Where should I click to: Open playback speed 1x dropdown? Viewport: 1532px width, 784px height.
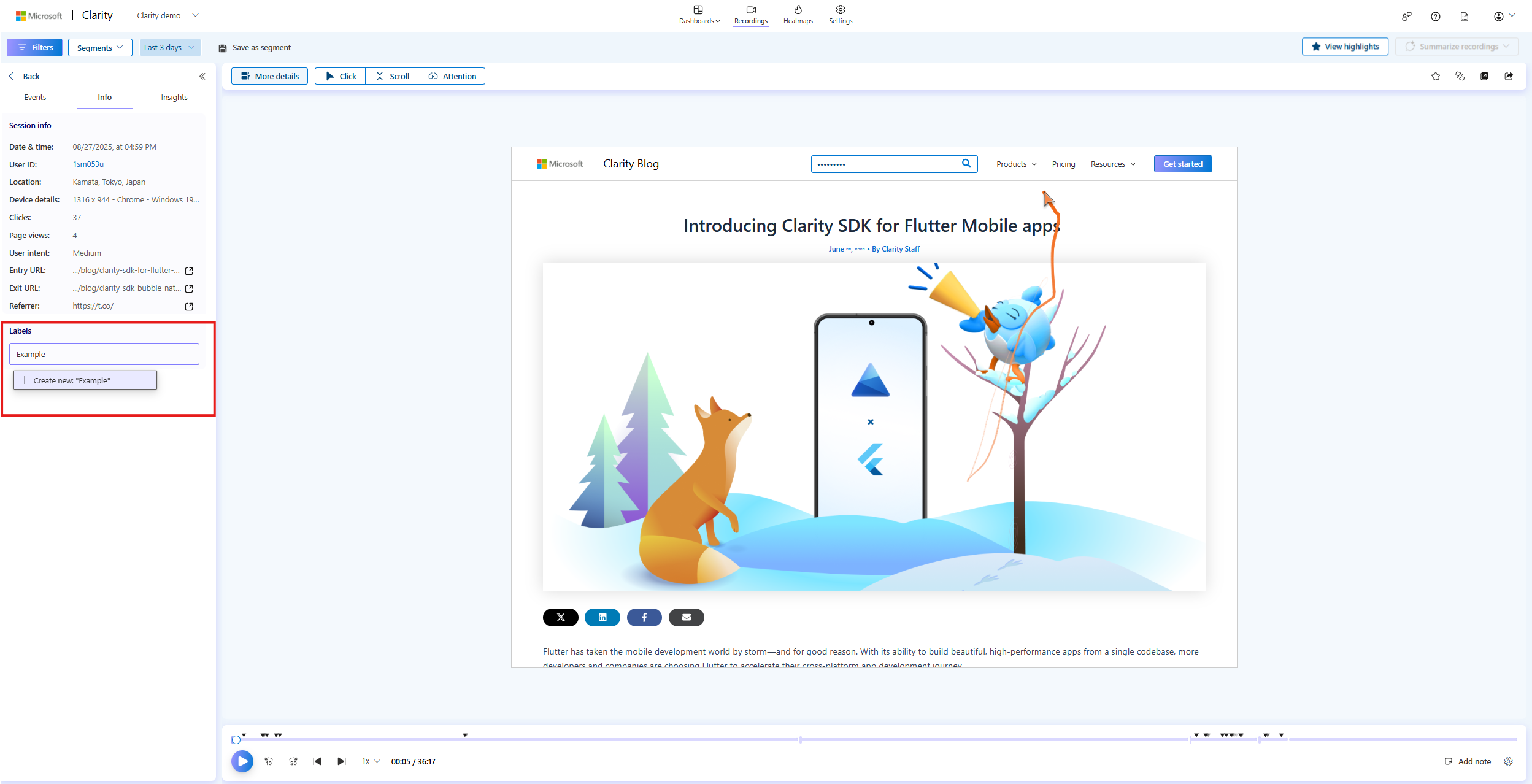pyautogui.click(x=371, y=761)
